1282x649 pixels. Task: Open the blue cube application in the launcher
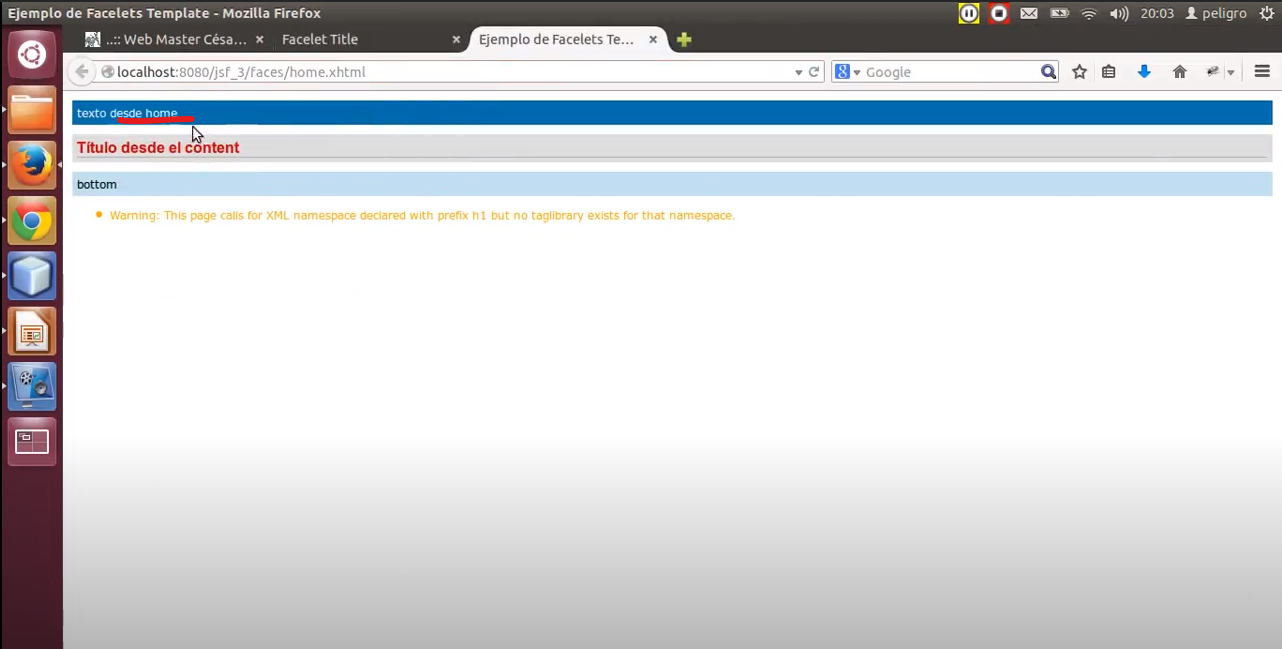(32, 276)
